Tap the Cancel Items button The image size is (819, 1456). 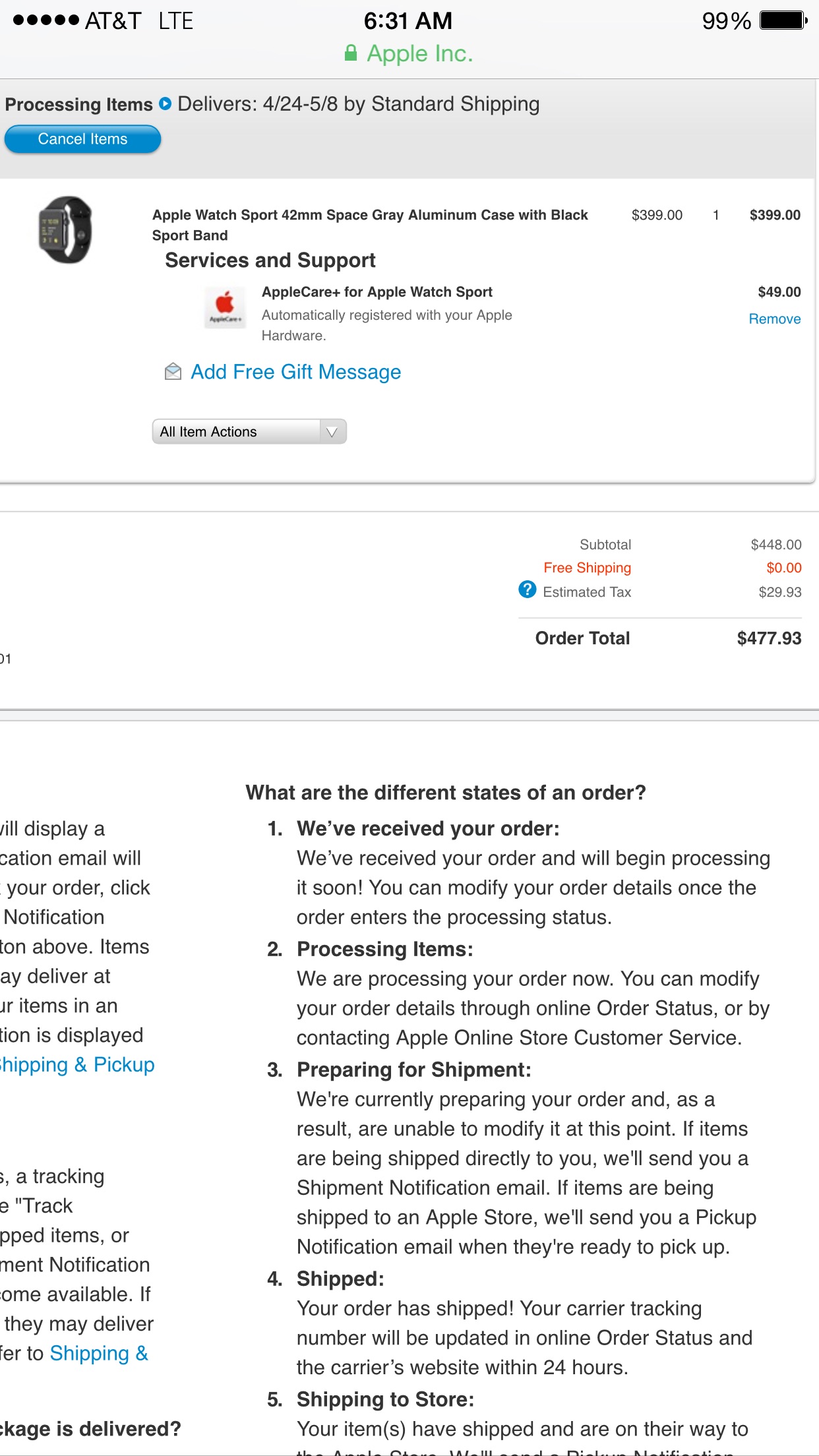tap(82, 139)
